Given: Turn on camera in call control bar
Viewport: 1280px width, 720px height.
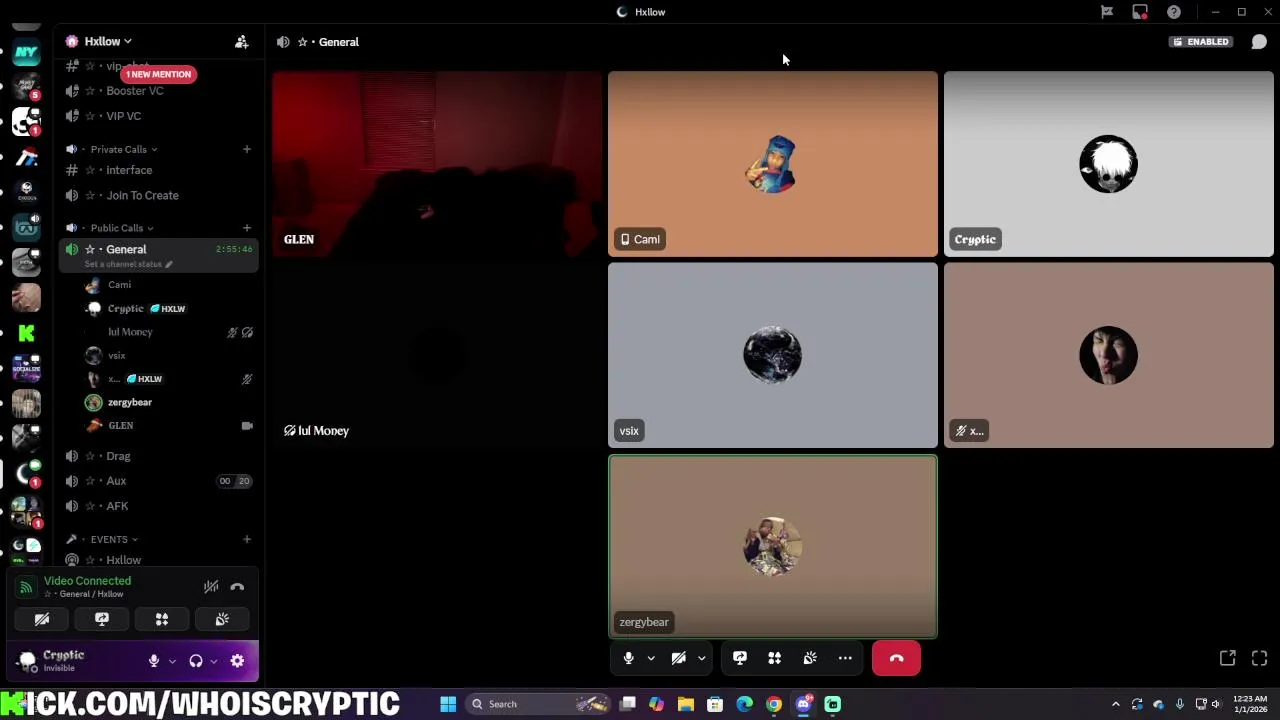Looking at the screenshot, I should point(678,658).
